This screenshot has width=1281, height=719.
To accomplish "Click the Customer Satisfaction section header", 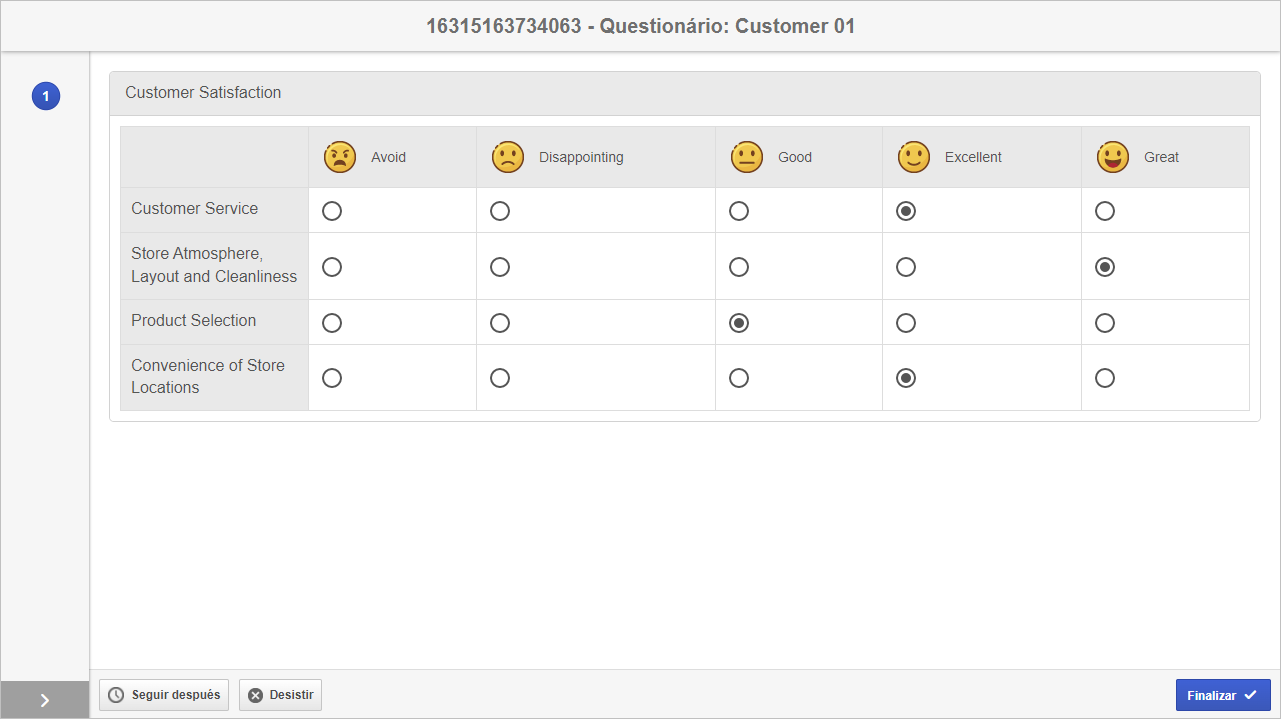I will pyautogui.click(x=684, y=93).
